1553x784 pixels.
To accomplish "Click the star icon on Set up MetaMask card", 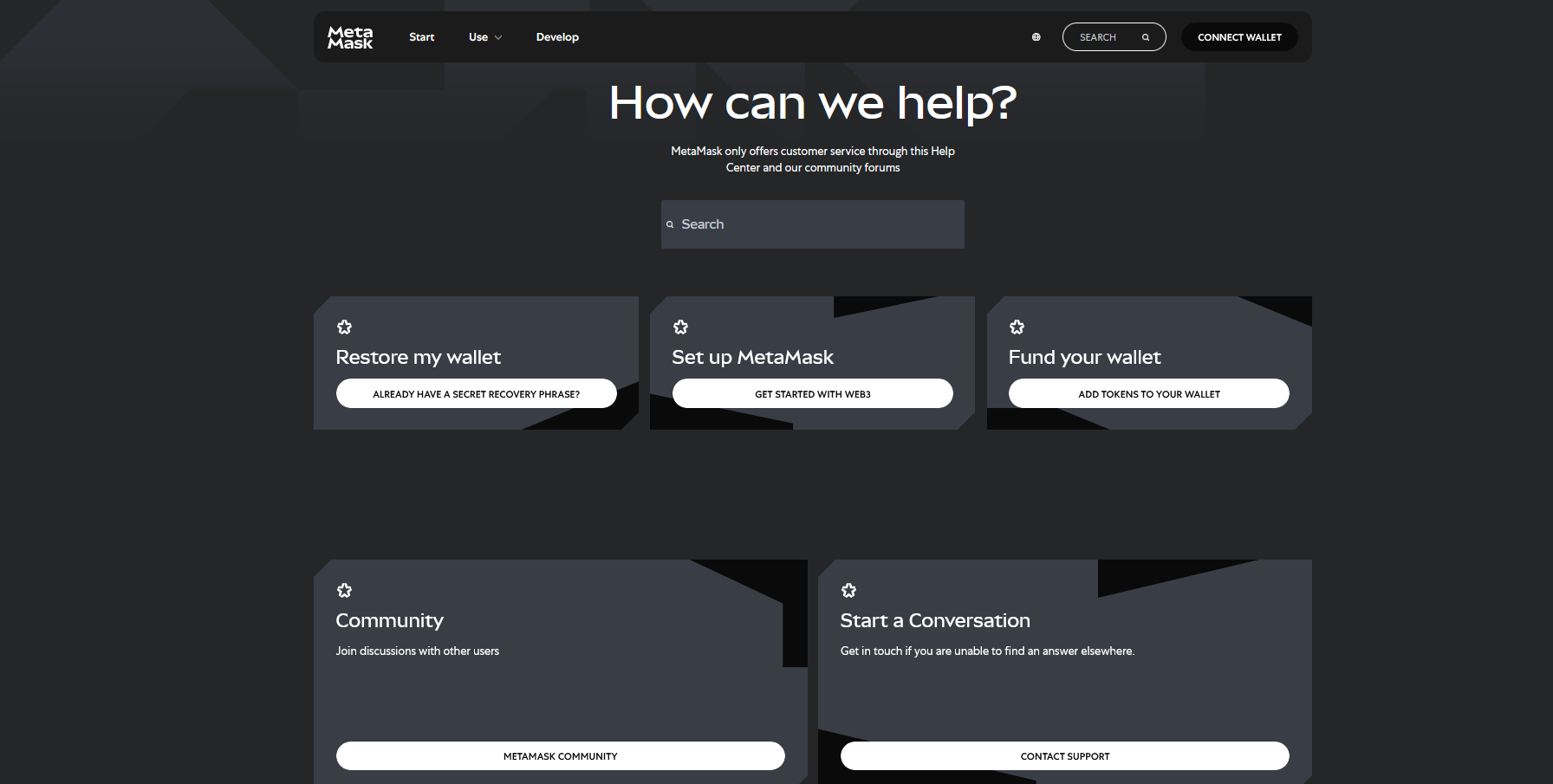I will [680, 327].
